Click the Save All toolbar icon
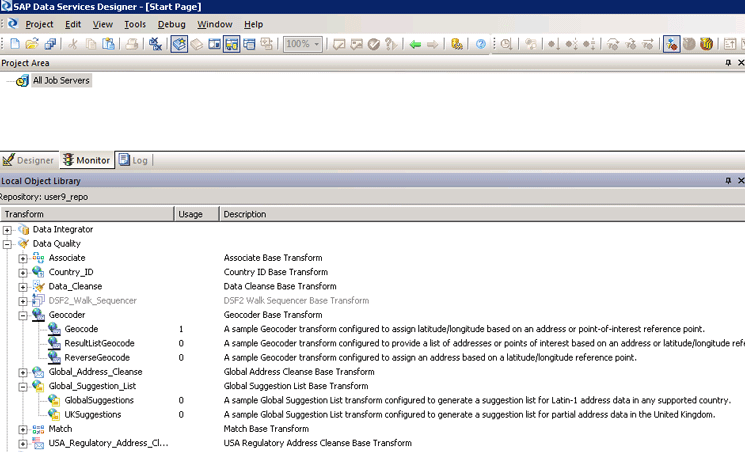This screenshot has height=452, width=745. tap(50, 44)
